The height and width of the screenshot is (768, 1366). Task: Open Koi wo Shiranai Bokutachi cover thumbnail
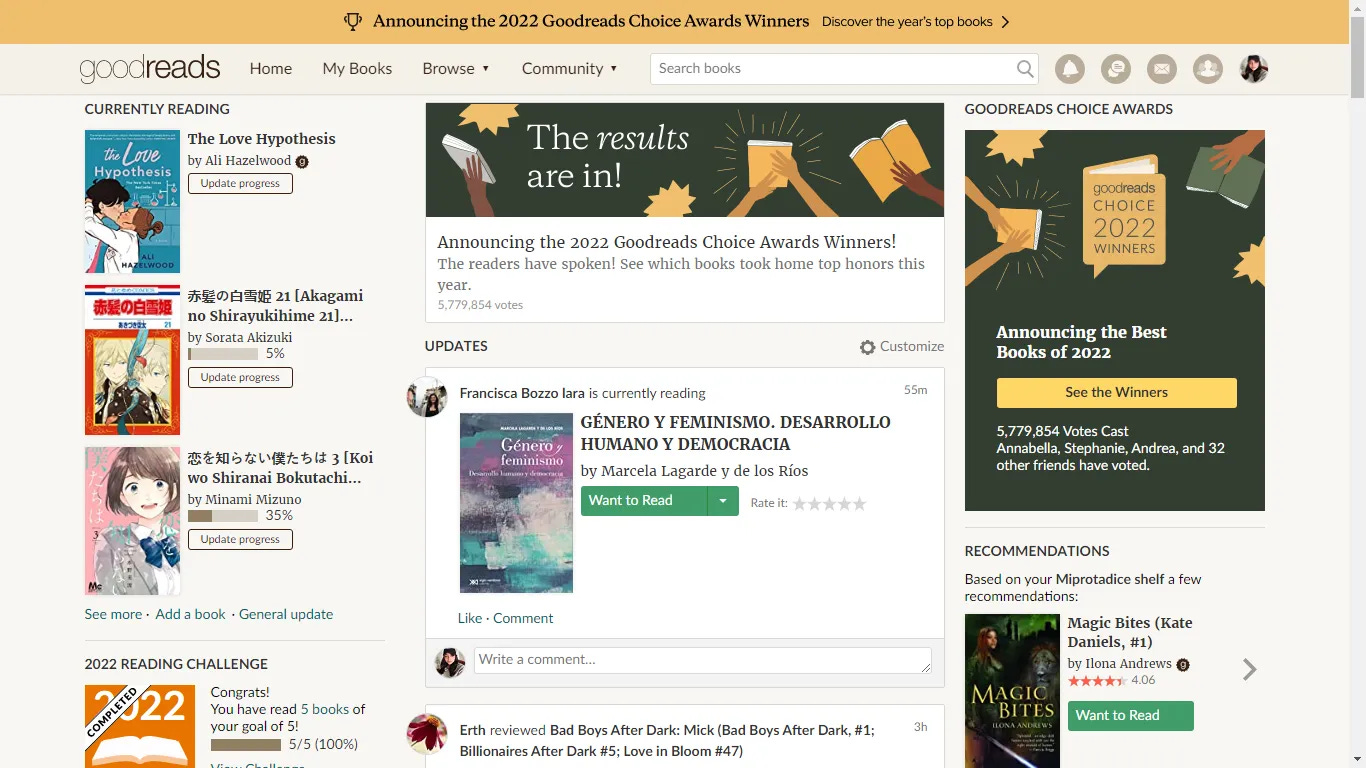click(x=132, y=521)
